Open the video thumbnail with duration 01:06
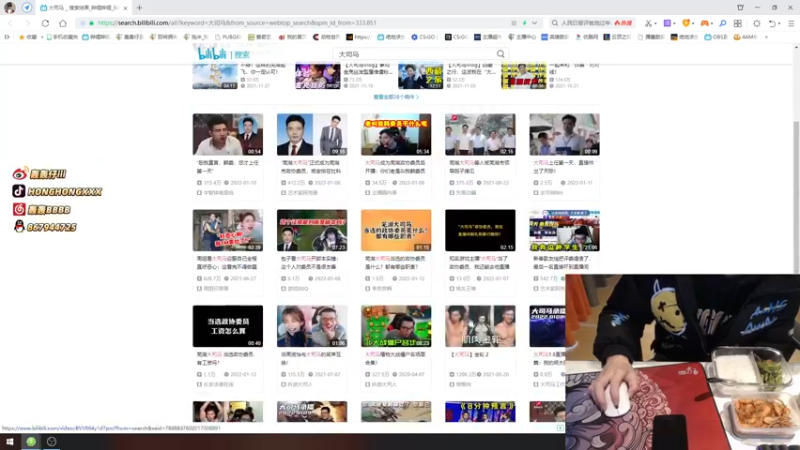This screenshot has height=450, width=800. point(312,326)
